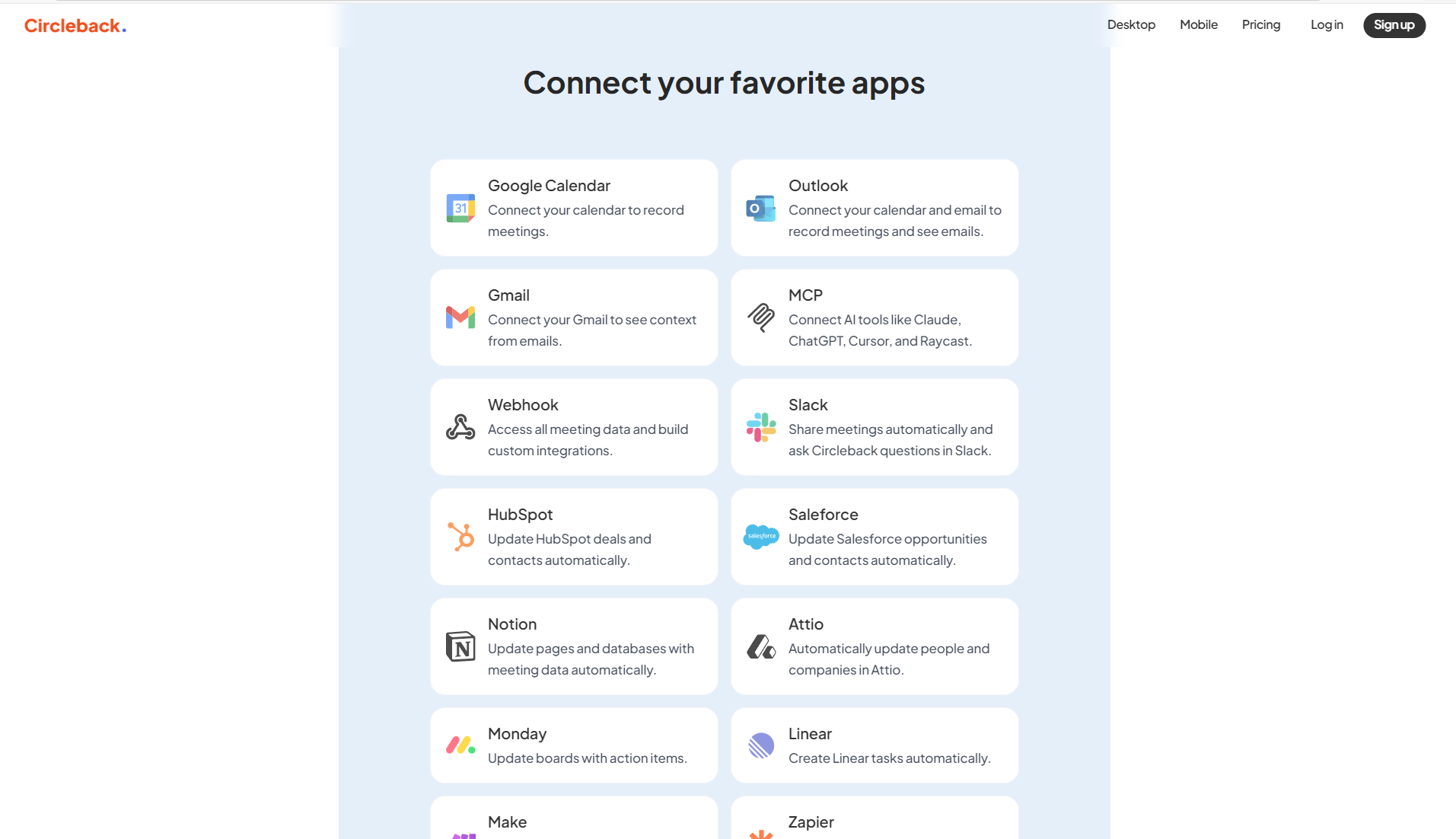Click the Slack logo icon
This screenshot has width=1456, height=839.
pos(761,427)
